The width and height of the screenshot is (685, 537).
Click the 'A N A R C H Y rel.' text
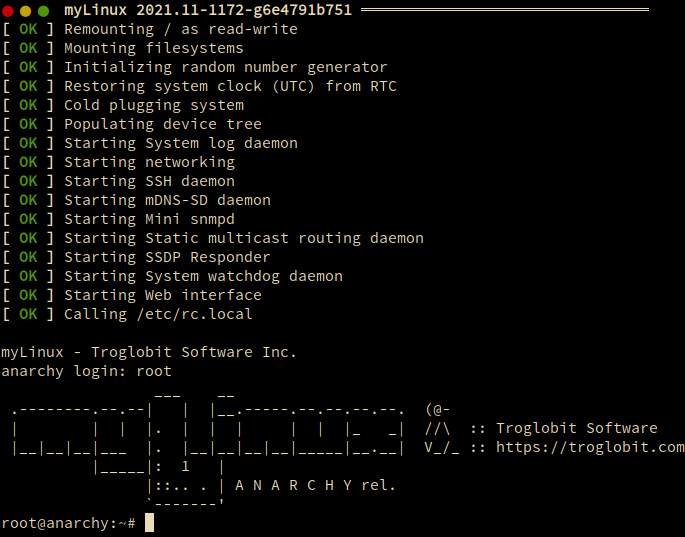(315, 485)
